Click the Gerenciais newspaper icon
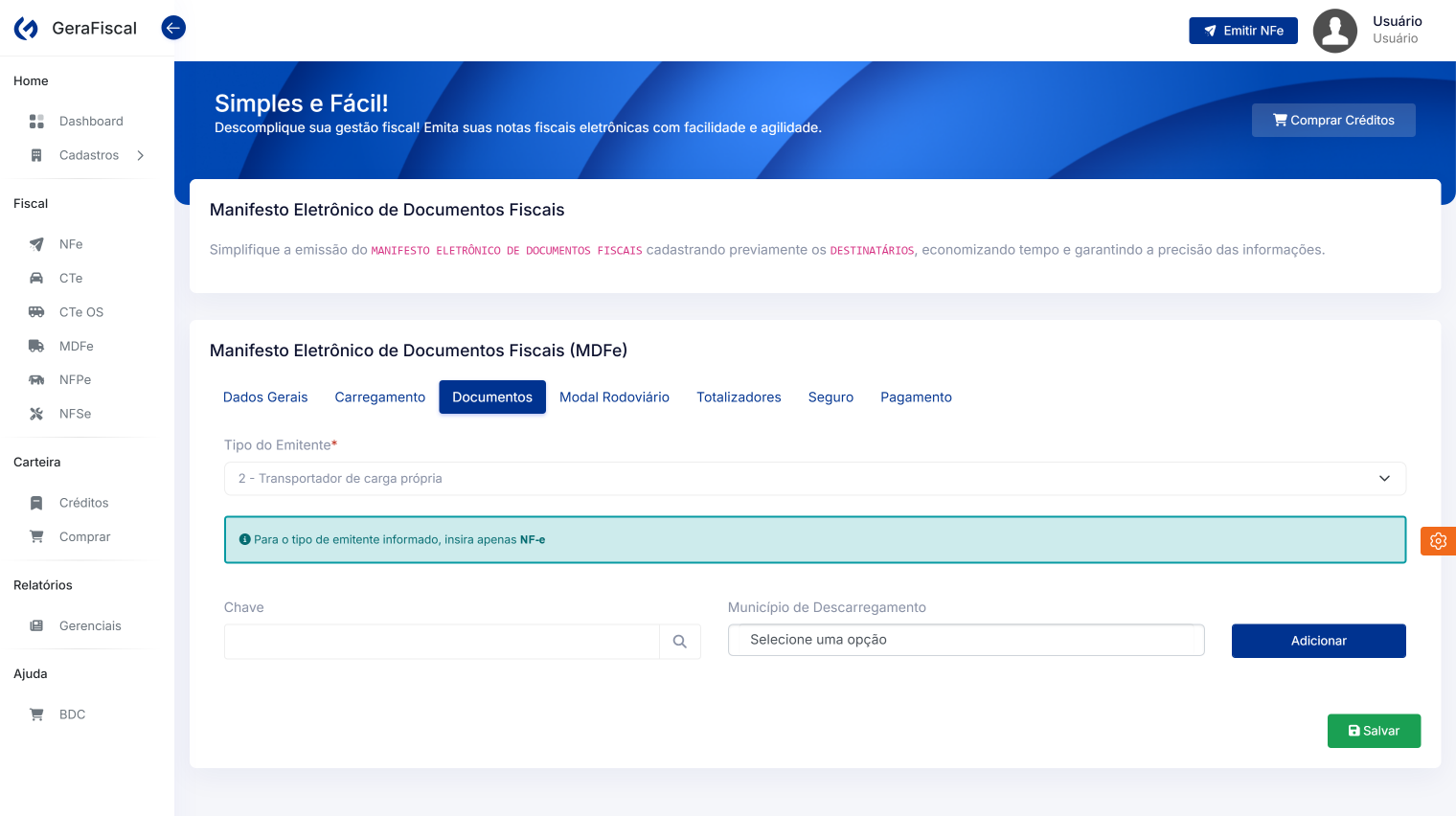 point(36,626)
